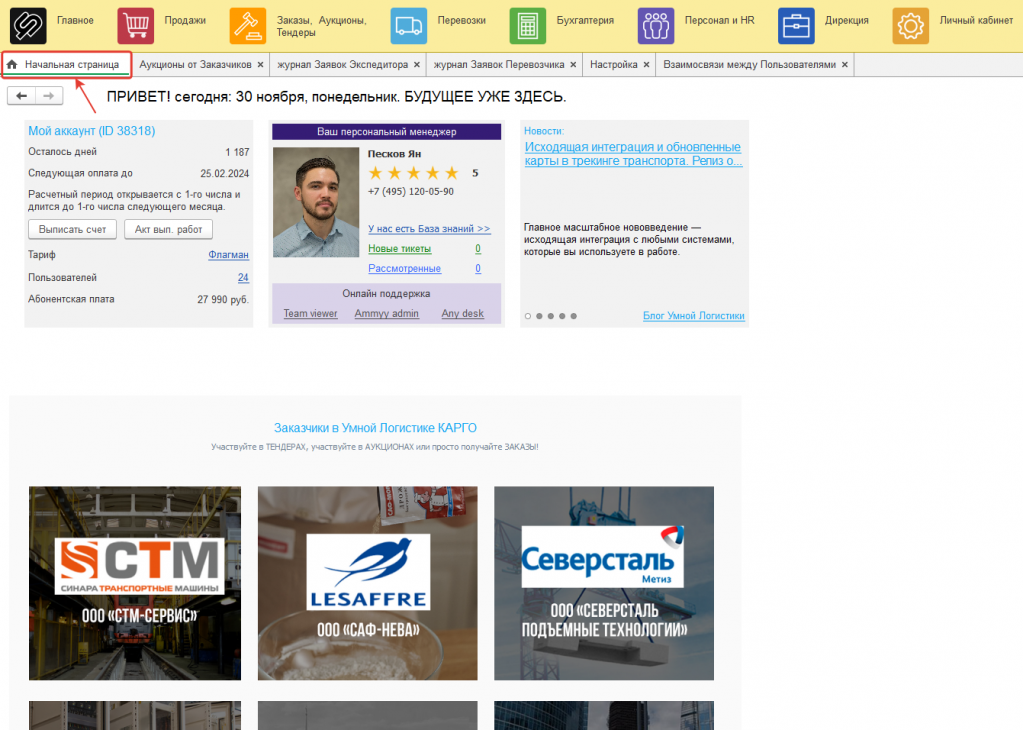Viewport: 1023px width, 730px height.
Task: Open the ООО «САФ-НЕВА» Lesaffre card
Action: point(367,583)
